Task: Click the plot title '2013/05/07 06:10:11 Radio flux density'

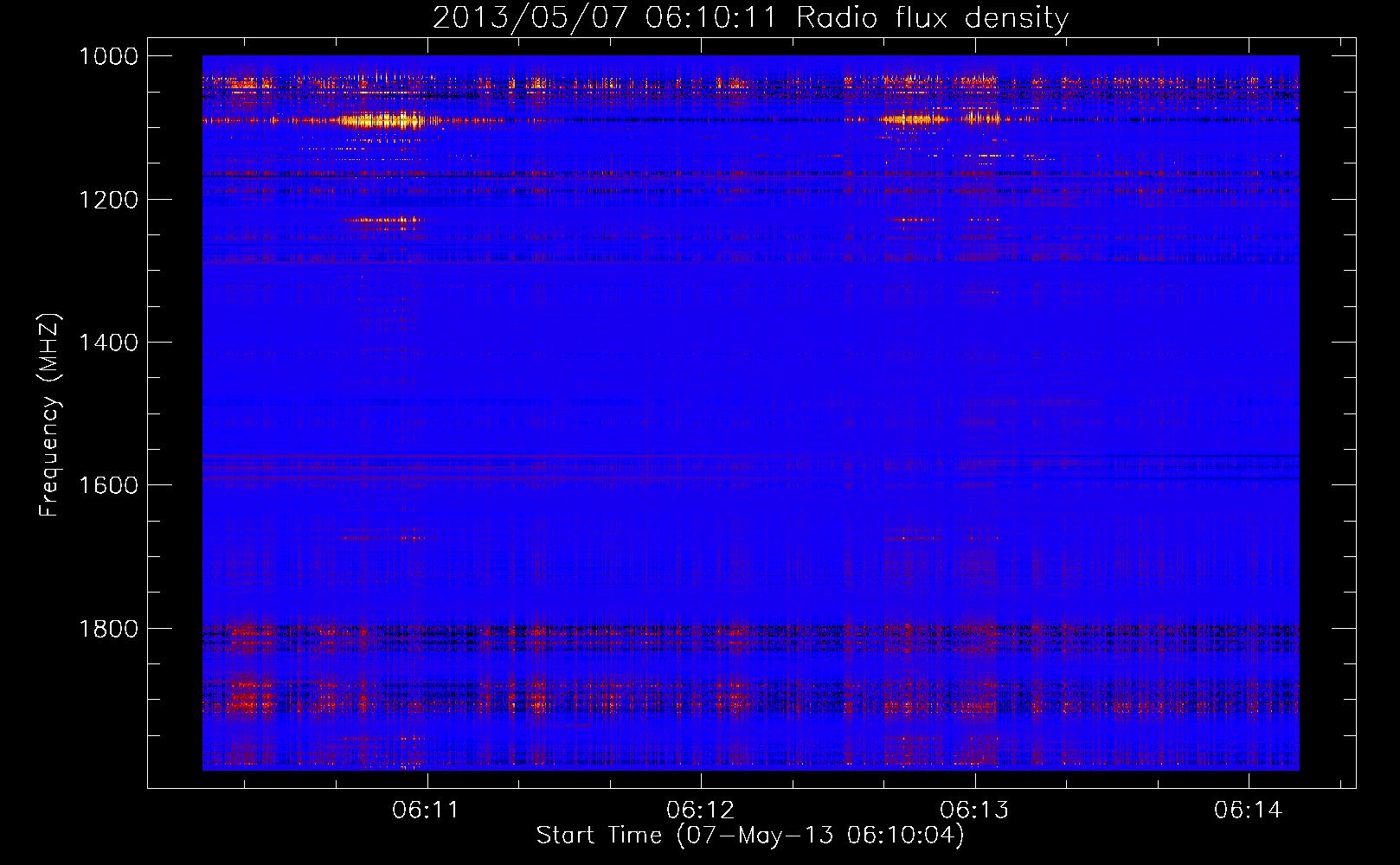Action: coord(750,18)
